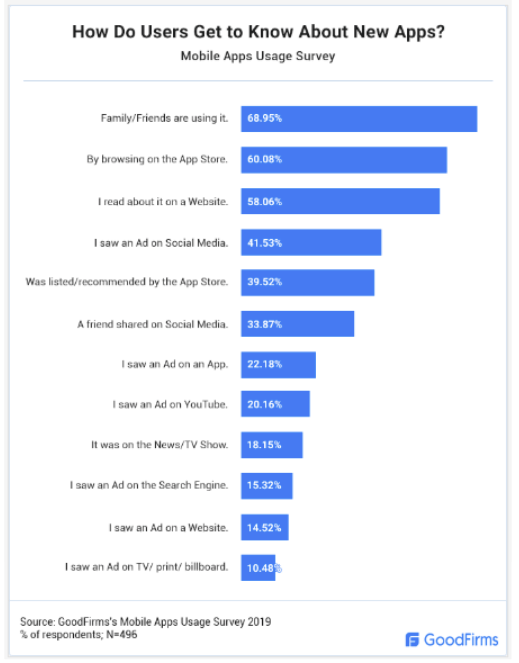Click the 33.87% friend shared bar

297,324
